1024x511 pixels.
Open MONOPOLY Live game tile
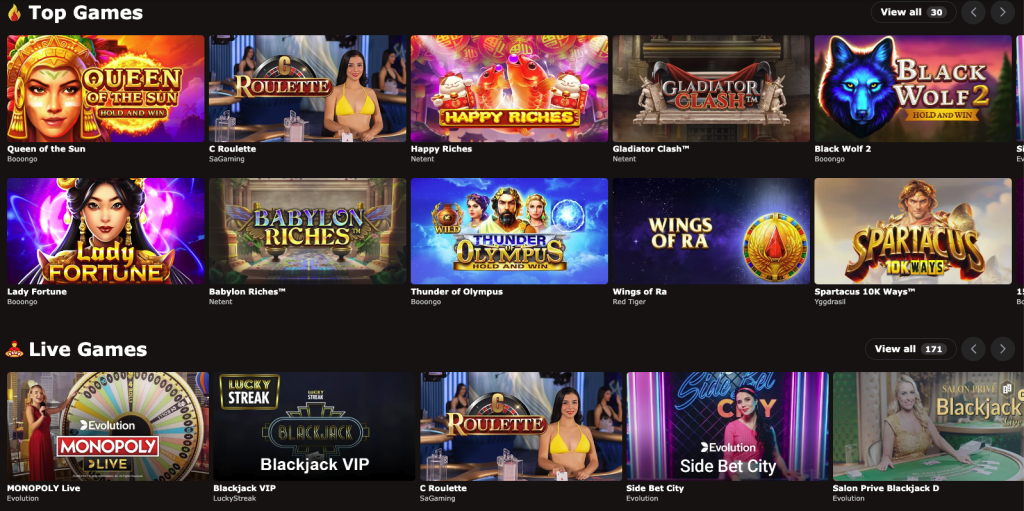(x=108, y=427)
